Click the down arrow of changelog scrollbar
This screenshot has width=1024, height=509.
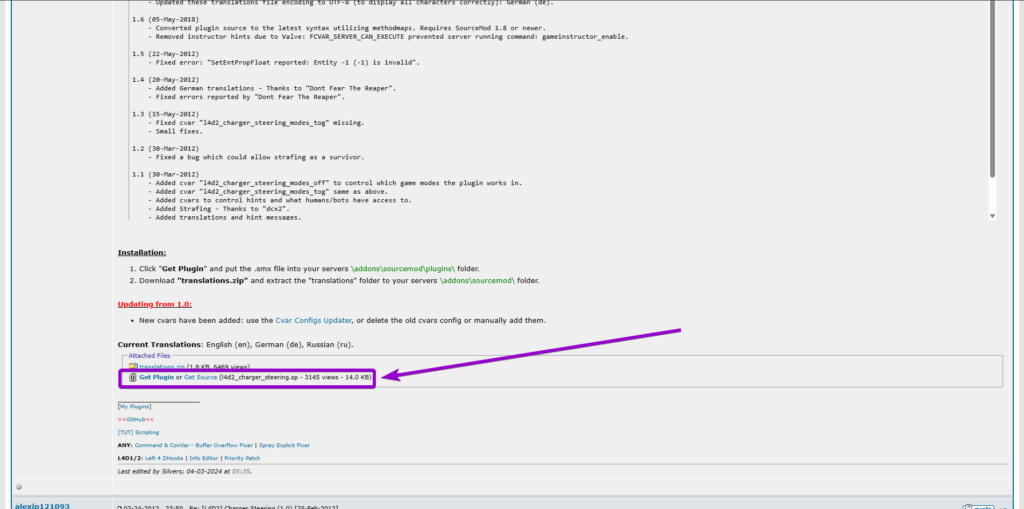click(x=993, y=216)
